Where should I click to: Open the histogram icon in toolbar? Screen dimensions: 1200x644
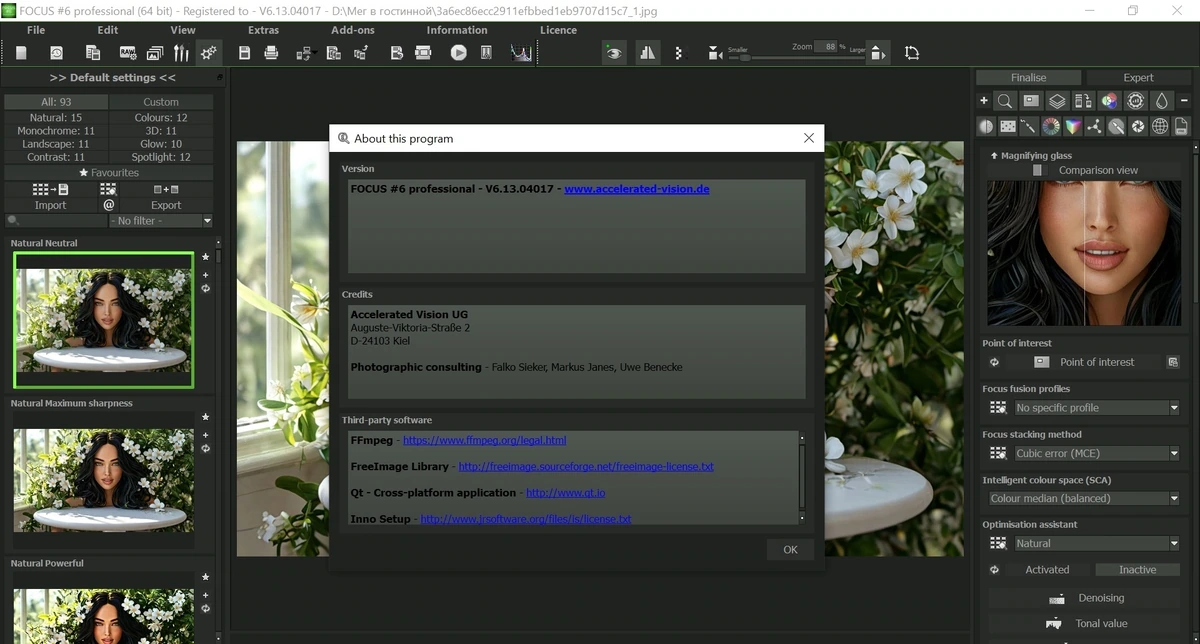click(x=521, y=53)
